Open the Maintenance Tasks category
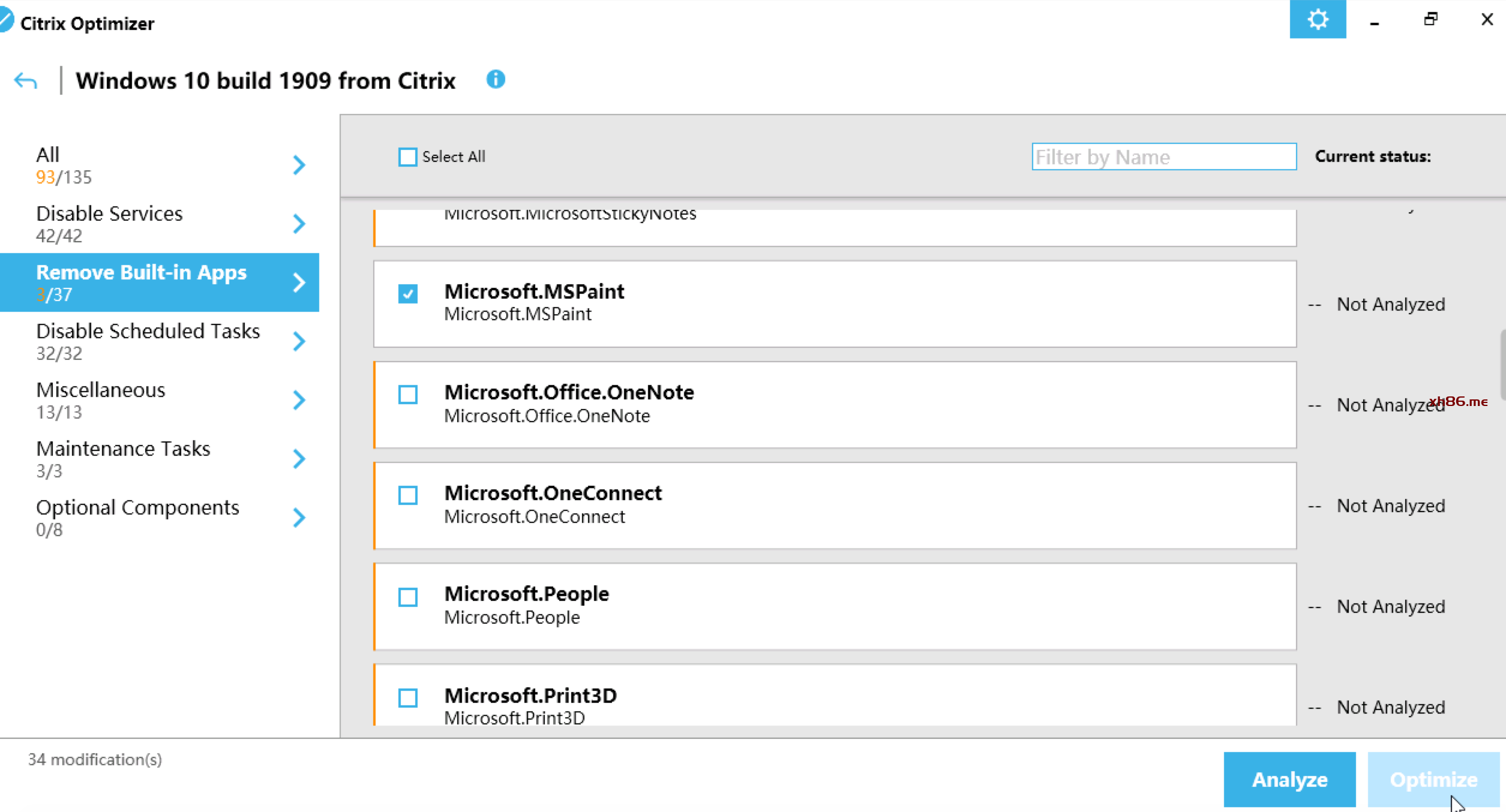This screenshot has height=812, width=1506. [160, 459]
